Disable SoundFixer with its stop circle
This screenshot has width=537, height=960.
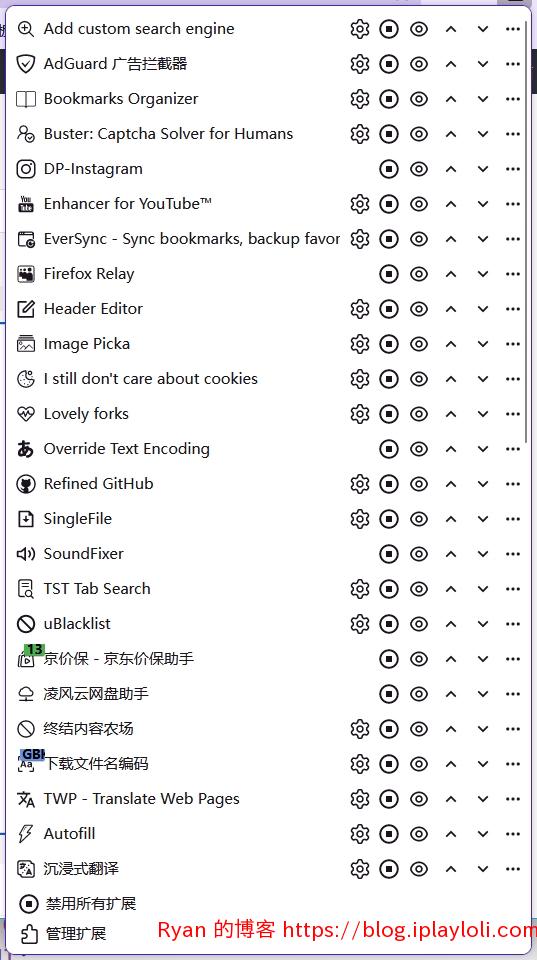[x=389, y=554]
